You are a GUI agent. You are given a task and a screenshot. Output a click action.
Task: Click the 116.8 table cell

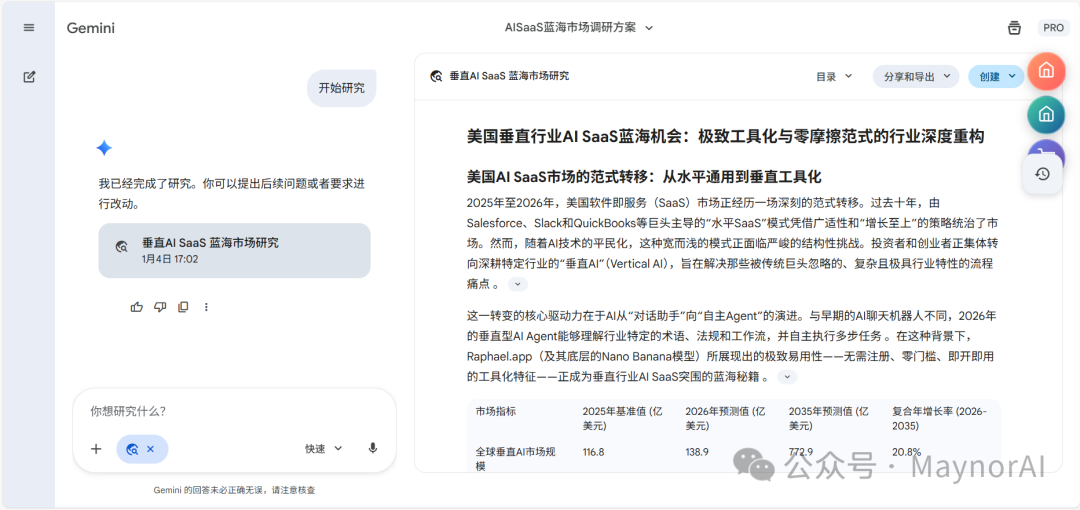[594, 452]
